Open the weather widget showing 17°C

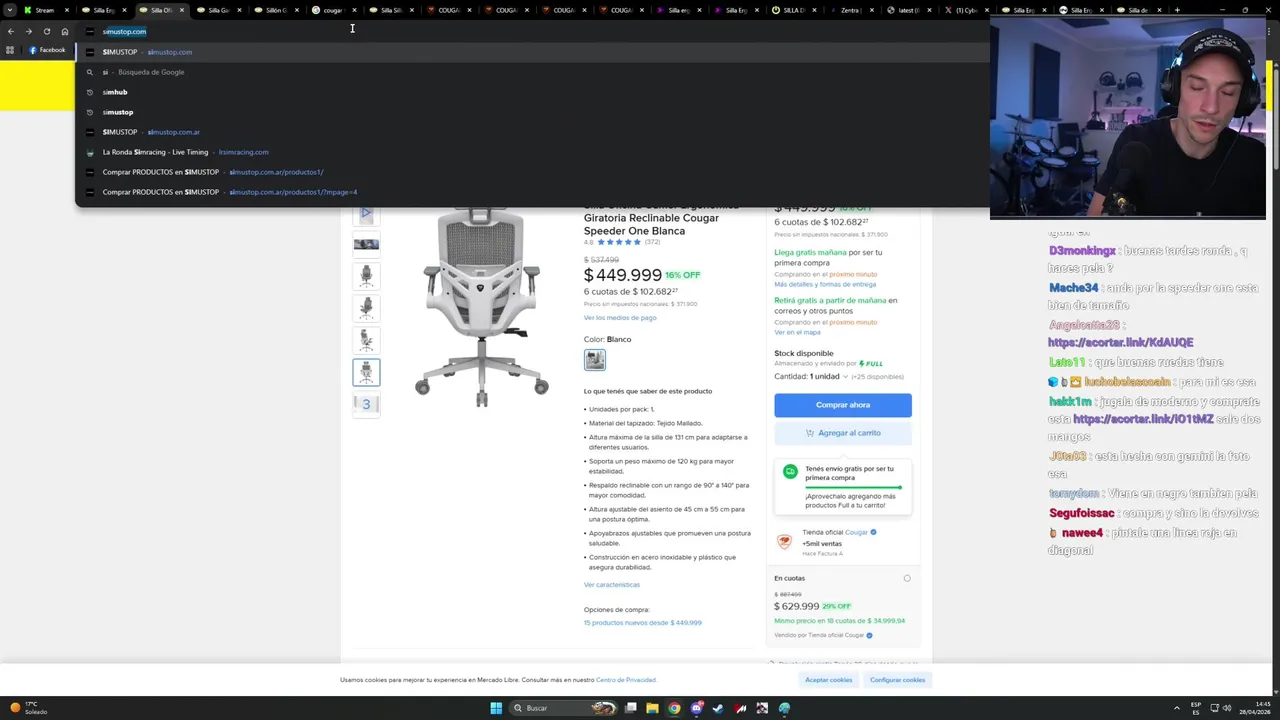30,708
